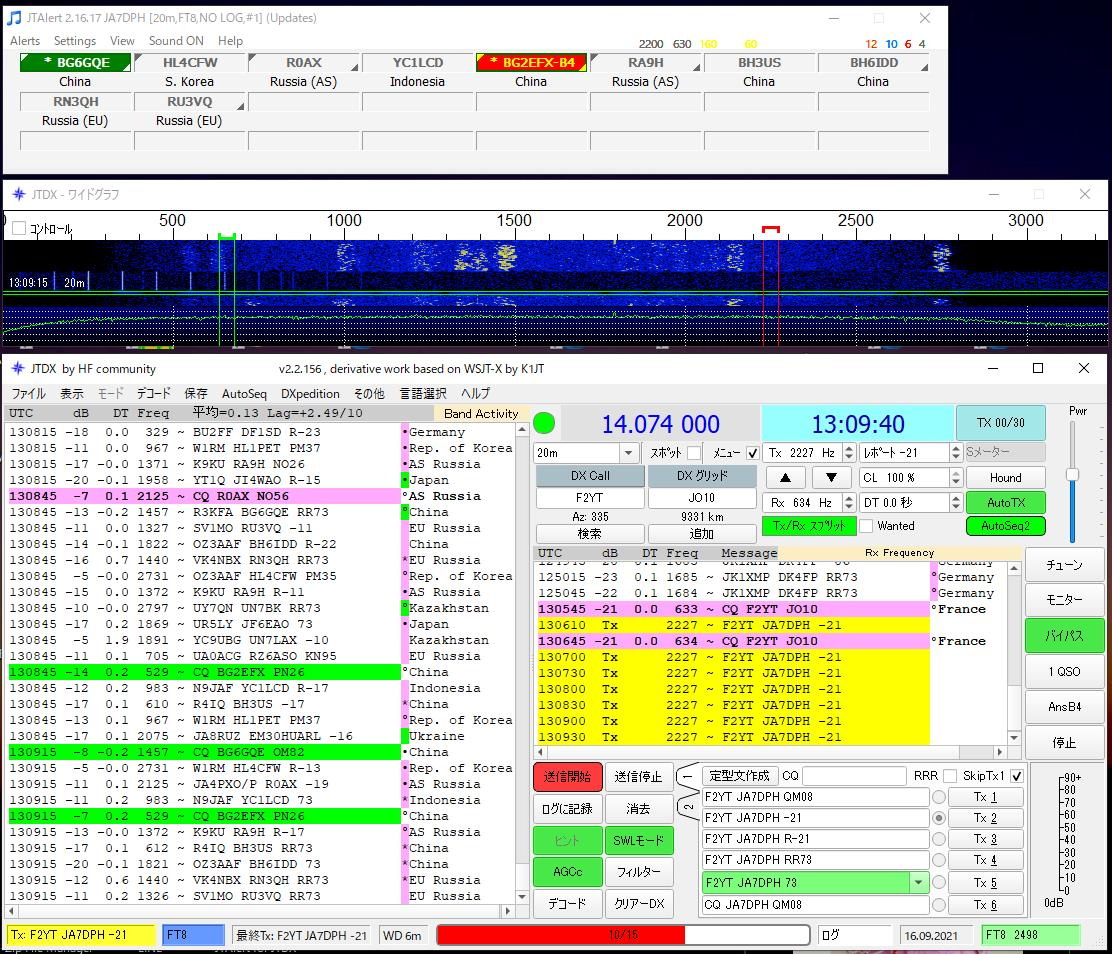Enable the スポット checkbox
The image size is (1112, 954).
click(x=694, y=453)
